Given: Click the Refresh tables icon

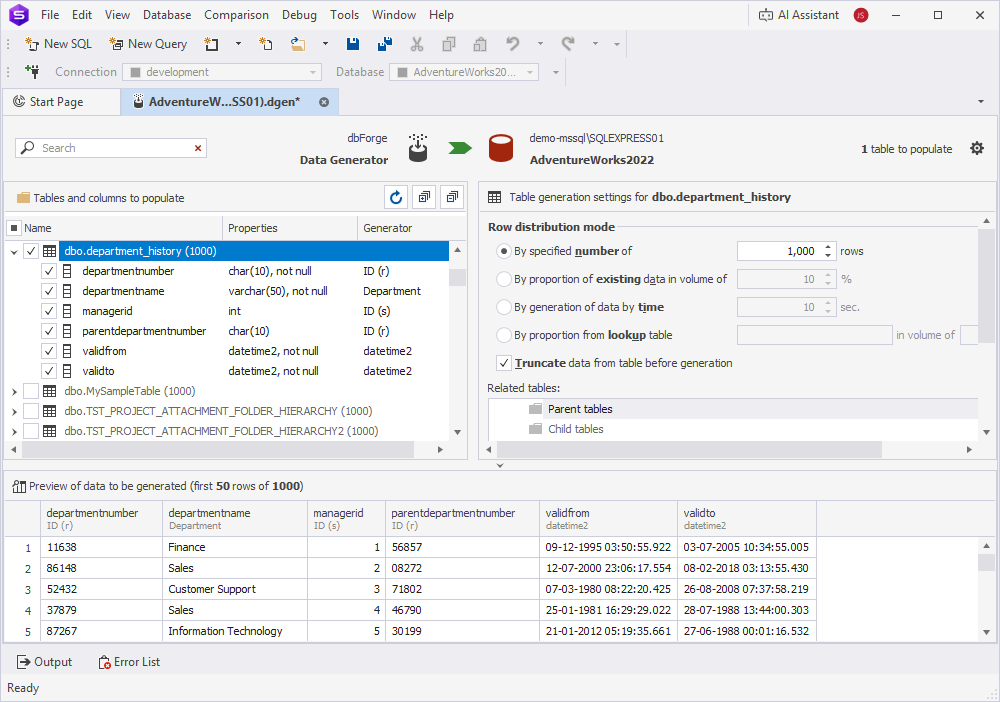Looking at the screenshot, I should (x=396, y=198).
